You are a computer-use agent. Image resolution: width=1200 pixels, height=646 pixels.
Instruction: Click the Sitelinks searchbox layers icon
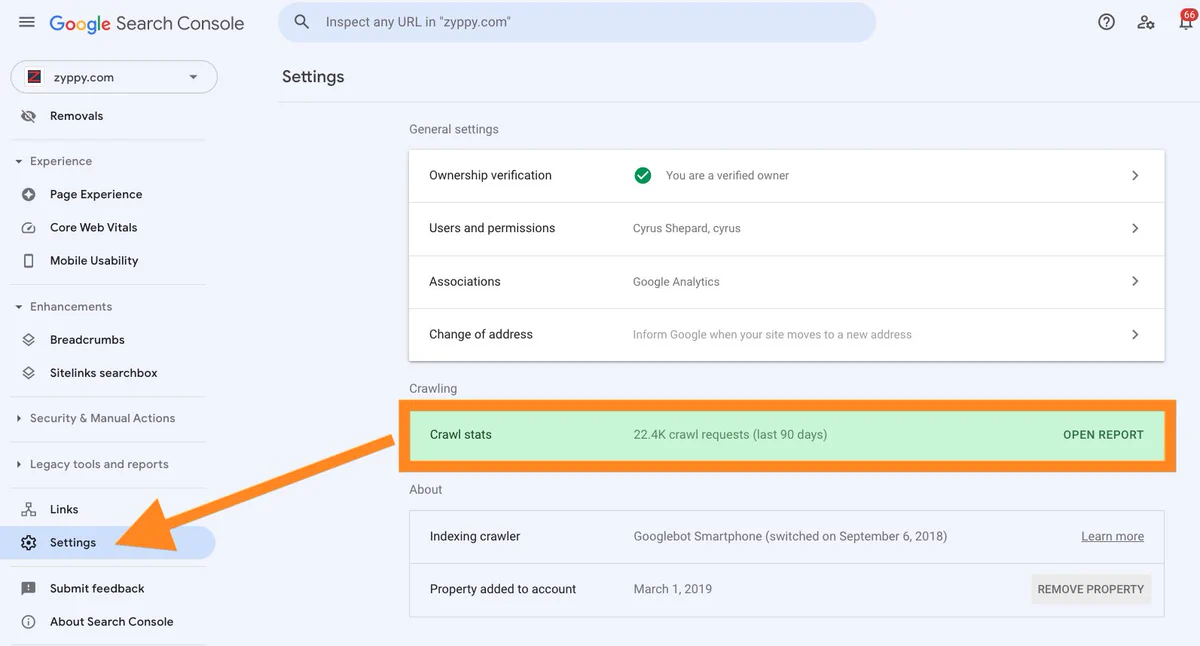(29, 373)
